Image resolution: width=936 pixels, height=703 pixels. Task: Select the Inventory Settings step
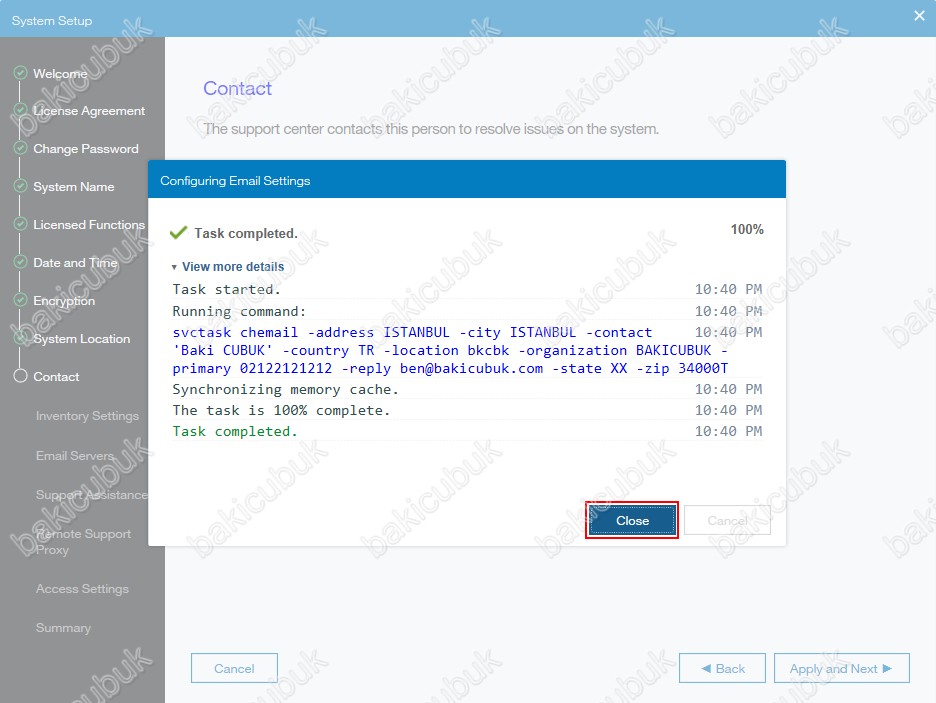point(87,416)
